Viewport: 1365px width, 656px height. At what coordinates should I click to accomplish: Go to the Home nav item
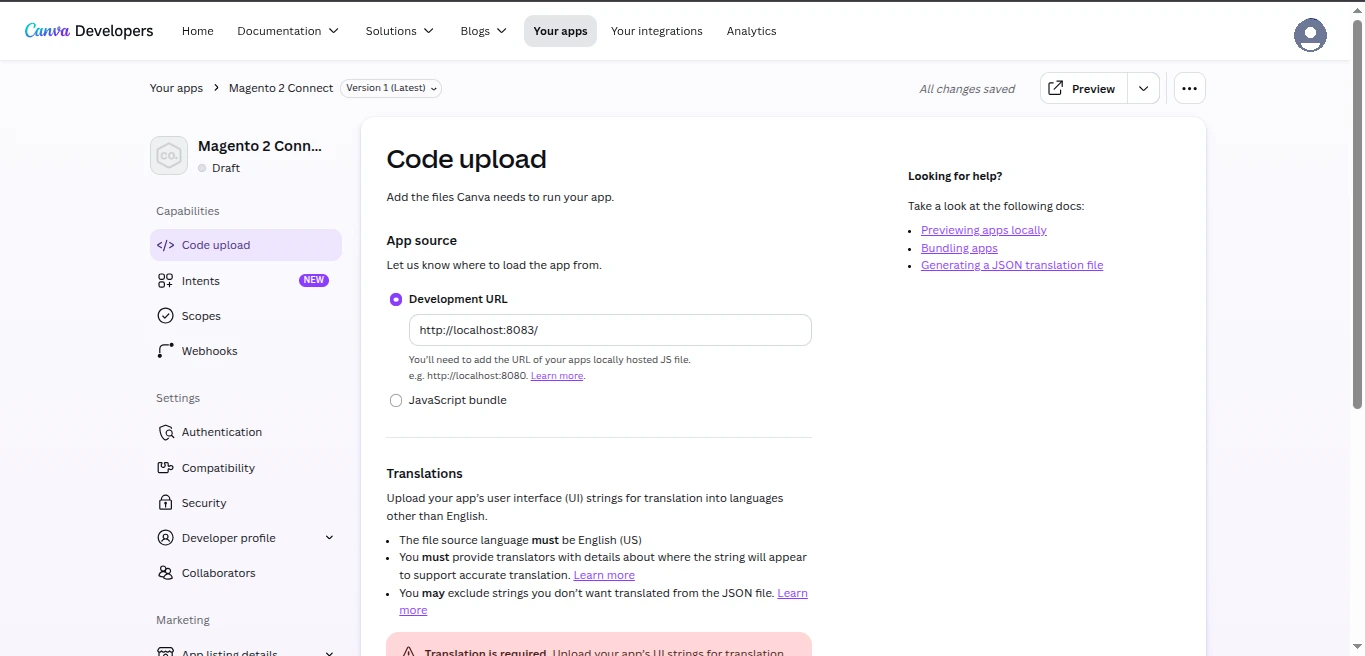198,31
